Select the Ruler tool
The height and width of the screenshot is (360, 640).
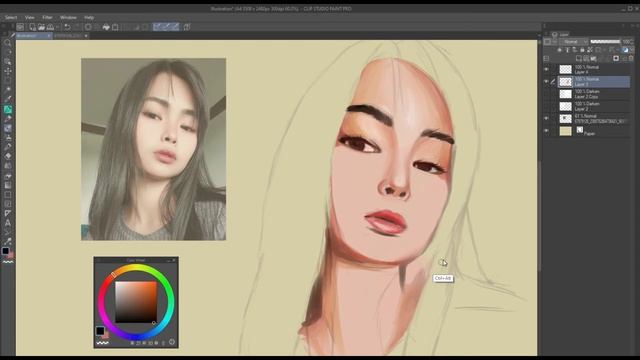click(7, 213)
